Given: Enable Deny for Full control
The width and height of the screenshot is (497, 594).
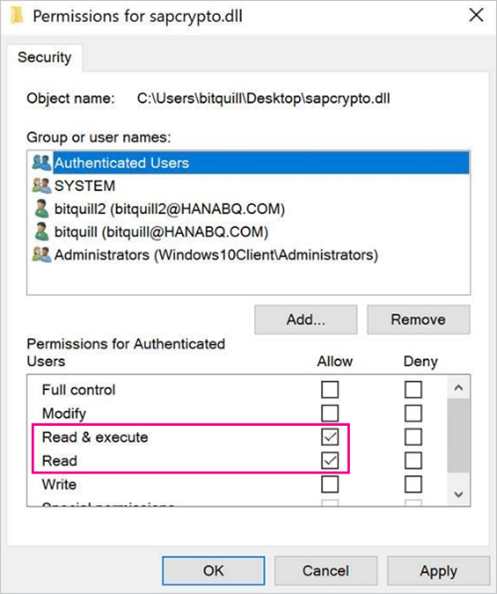Looking at the screenshot, I should pos(413,390).
